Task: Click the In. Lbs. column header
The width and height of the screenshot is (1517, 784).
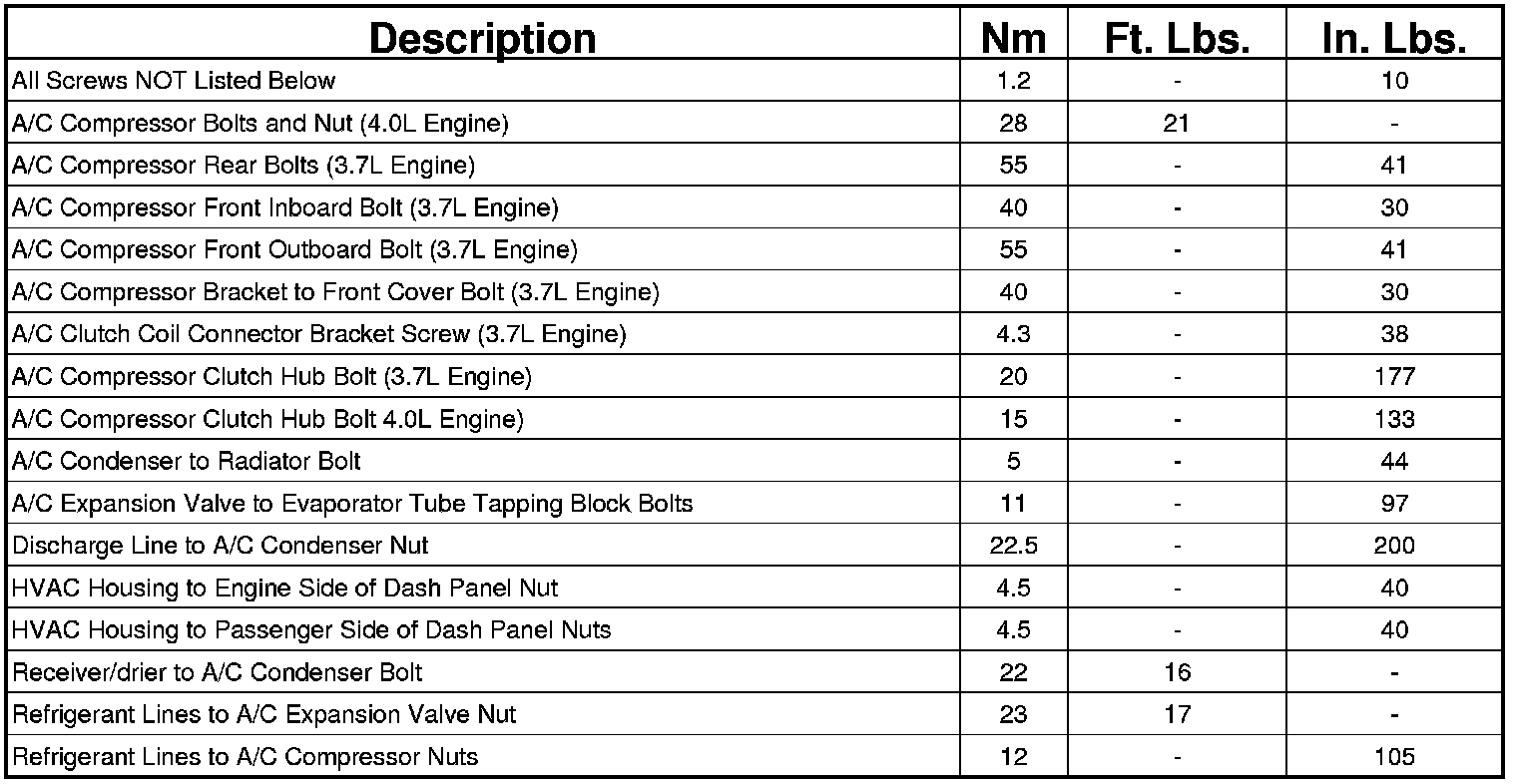Action: point(1393,38)
